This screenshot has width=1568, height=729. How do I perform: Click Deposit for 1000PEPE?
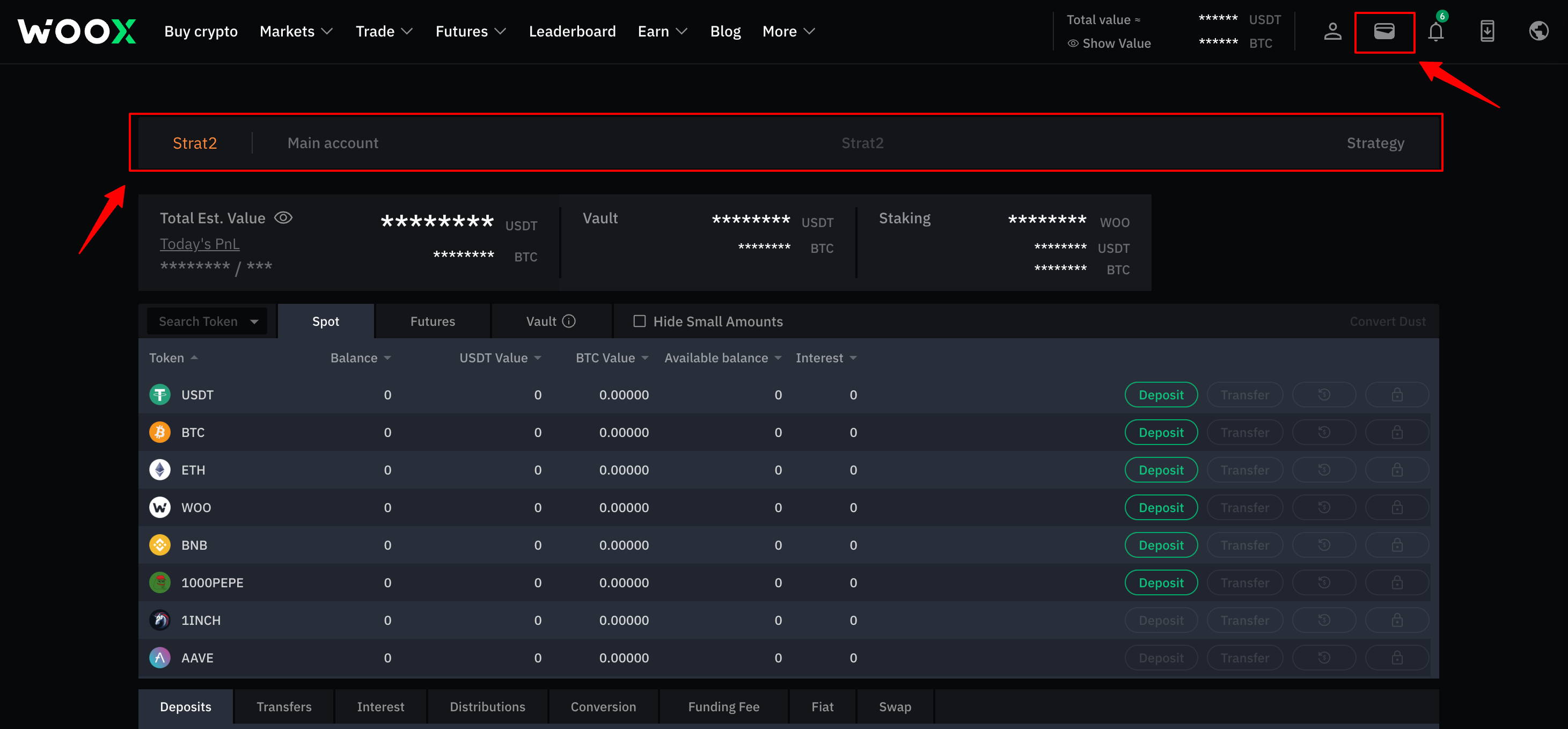(1161, 583)
